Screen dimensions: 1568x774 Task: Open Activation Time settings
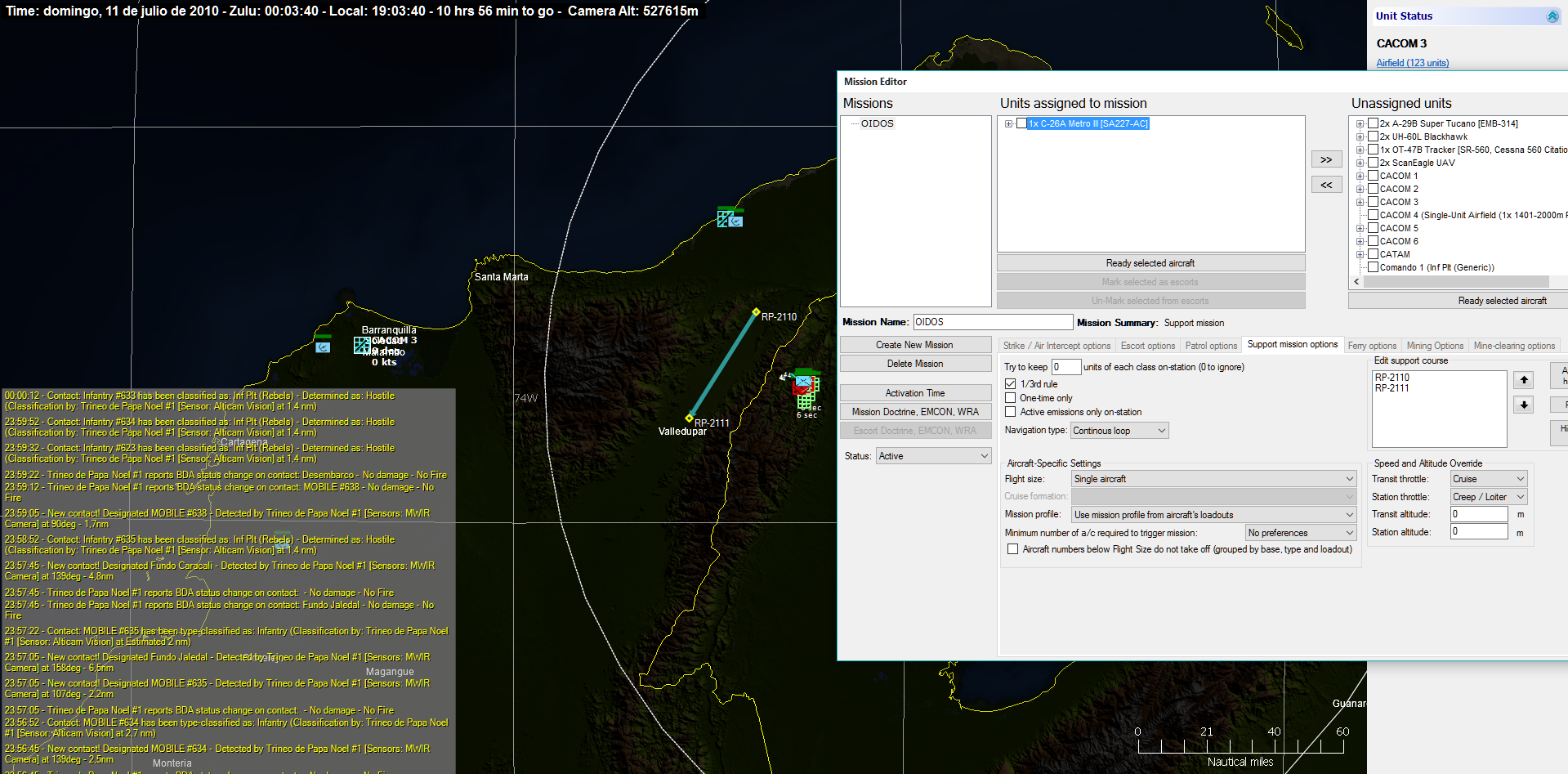(915, 393)
